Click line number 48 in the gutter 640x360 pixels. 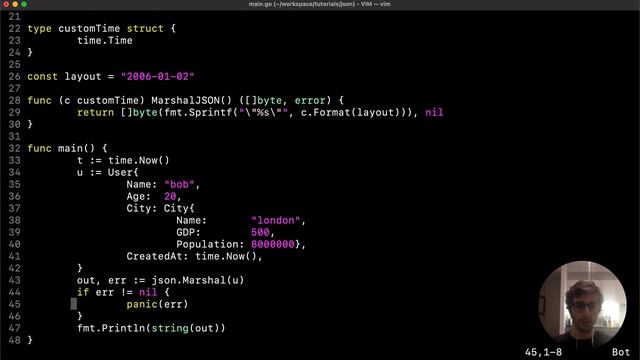pos(14,340)
